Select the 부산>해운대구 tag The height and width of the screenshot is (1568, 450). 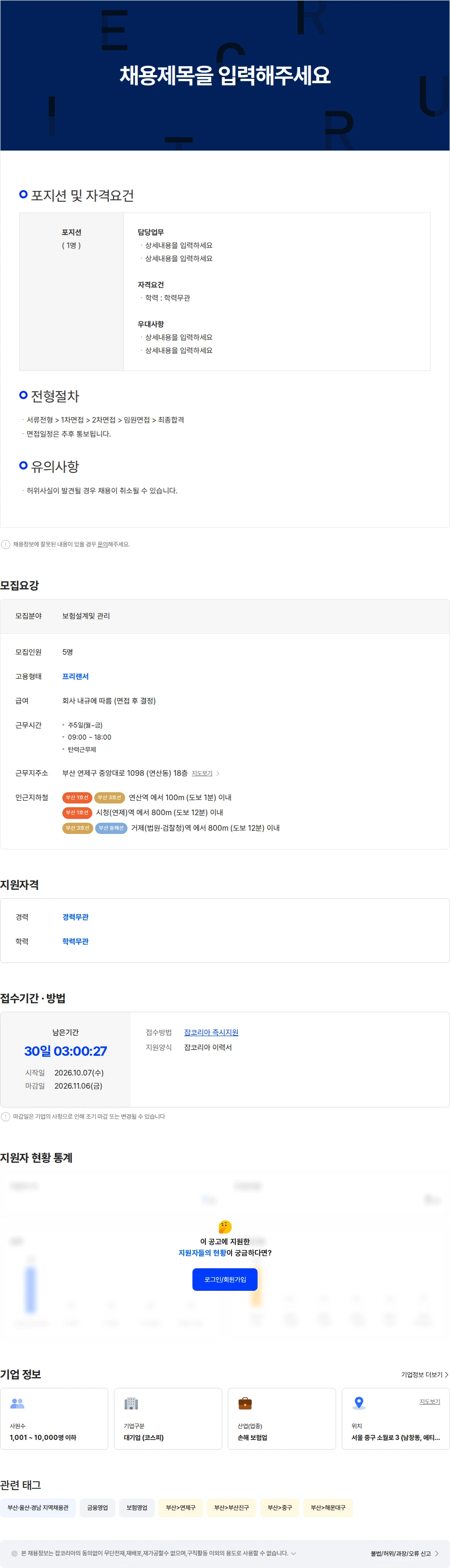[x=328, y=1507]
